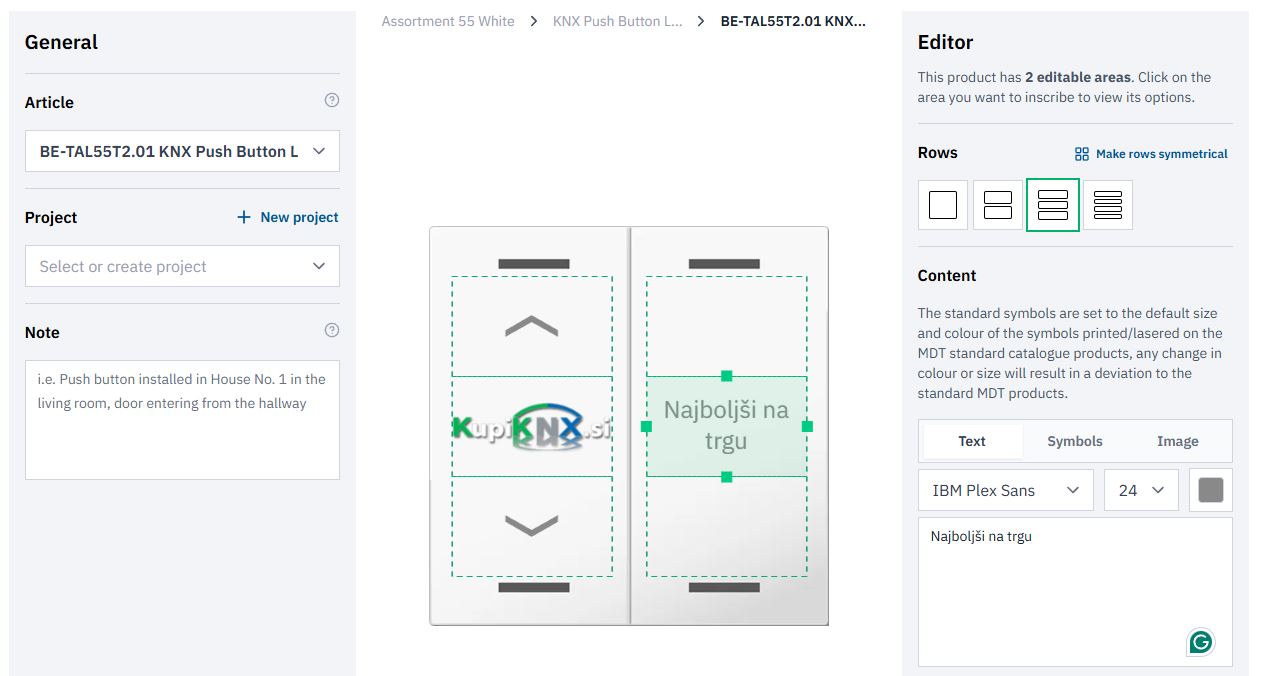1263x676 pixels.
Task: Expand the Article dropdown BE-TAL55T2.01
Action: 182,151
